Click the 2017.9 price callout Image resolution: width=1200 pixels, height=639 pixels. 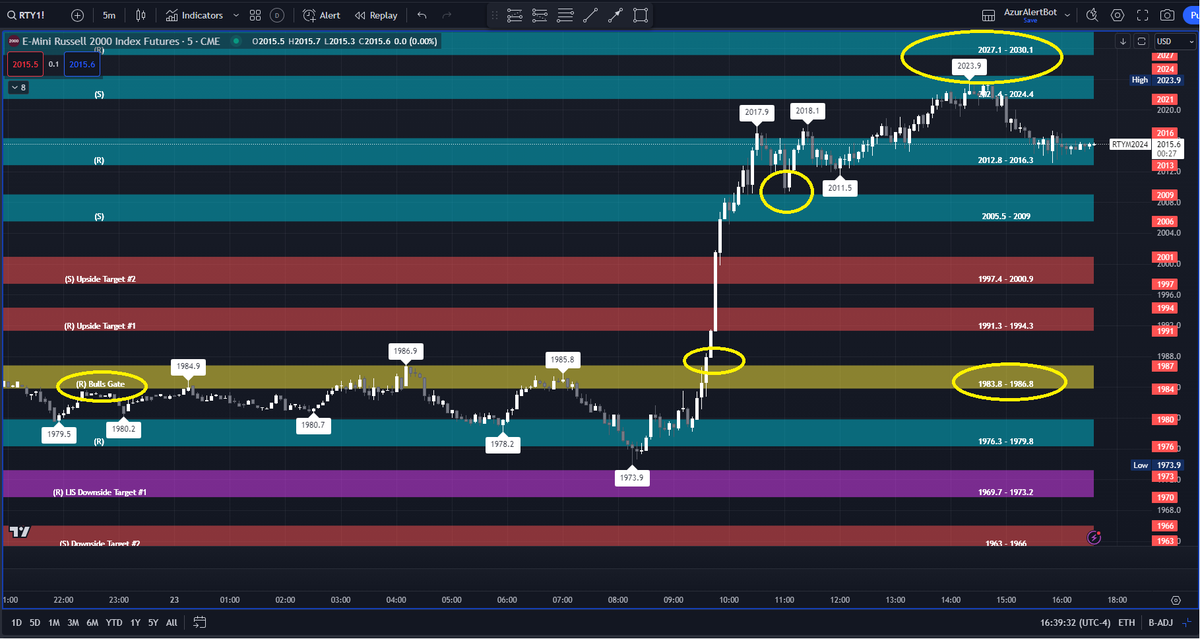(759, 113)
